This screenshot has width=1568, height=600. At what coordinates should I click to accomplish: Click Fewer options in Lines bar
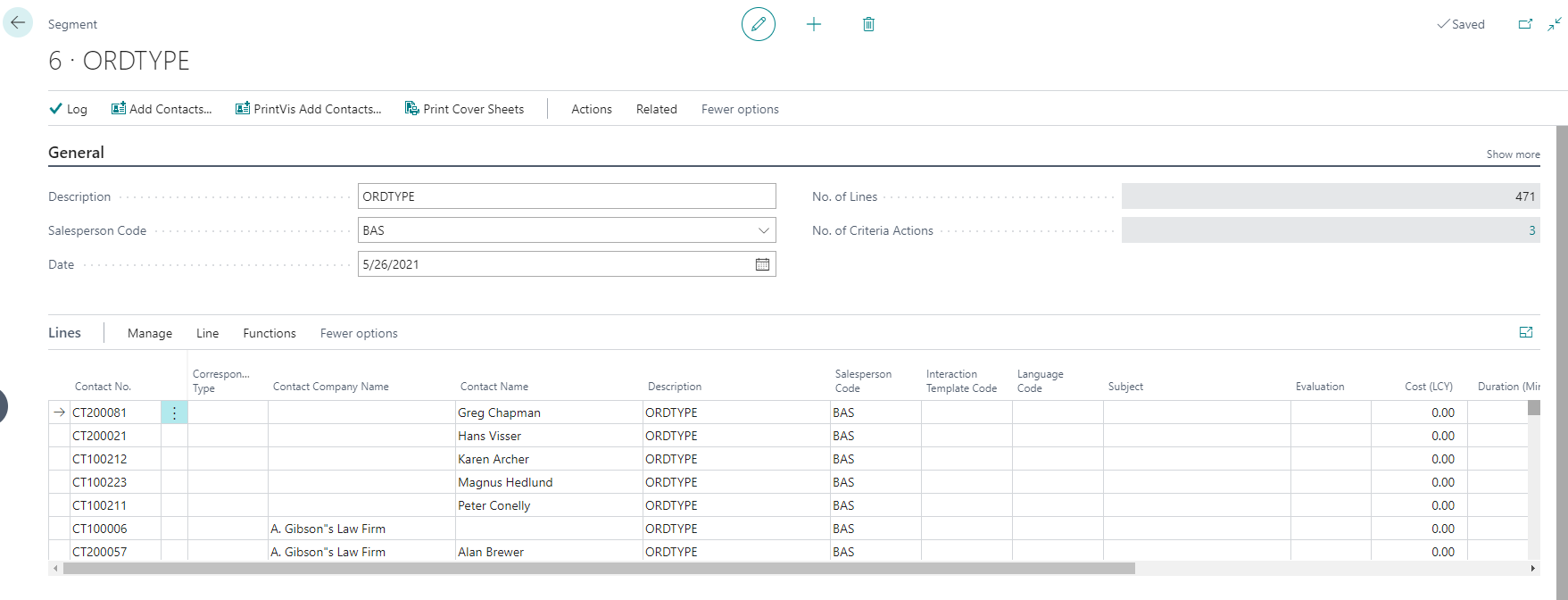(x=359, y=333)
